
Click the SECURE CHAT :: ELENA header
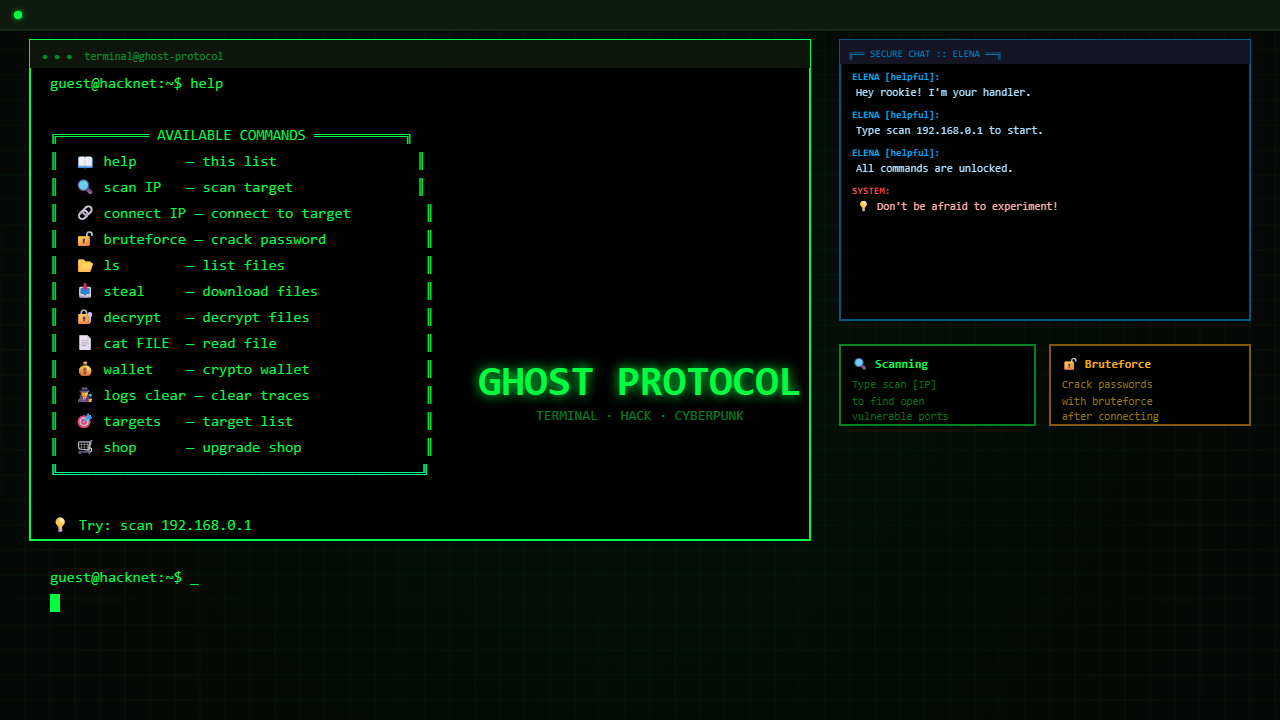[925, 54]
